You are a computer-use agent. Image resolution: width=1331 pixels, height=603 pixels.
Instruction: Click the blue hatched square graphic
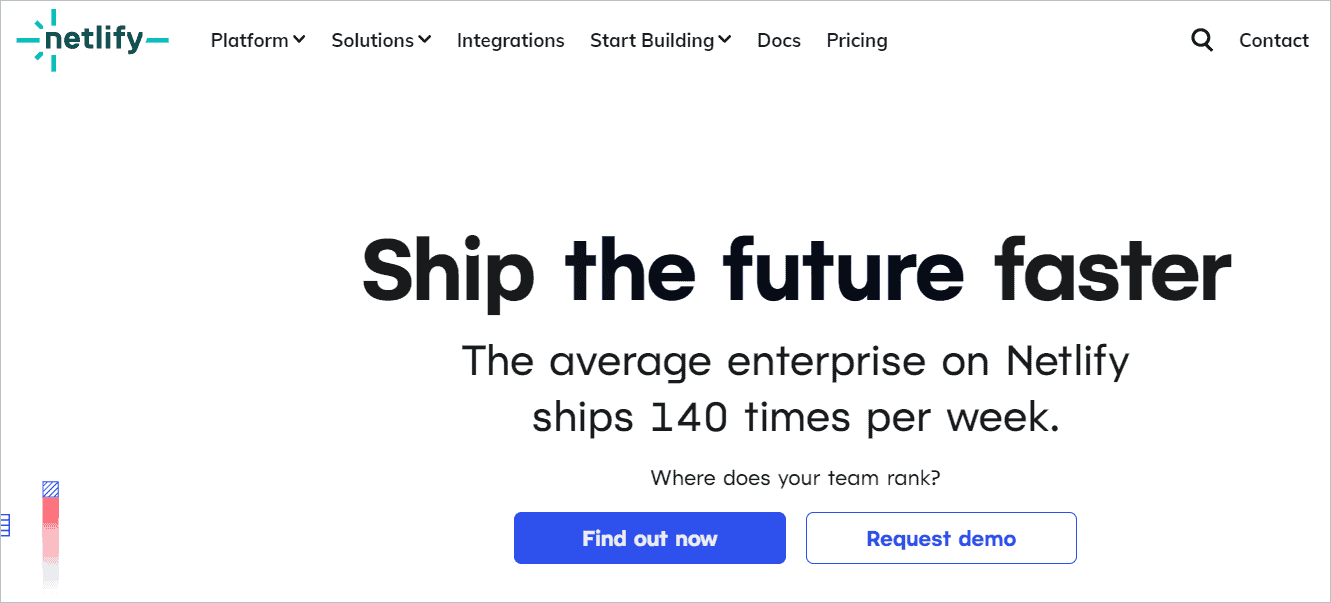click(x=50, y=488)
